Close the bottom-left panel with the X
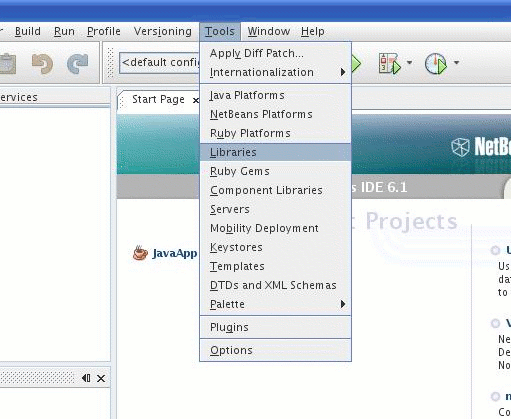511x419 pixels. pyautogui.click(x=101, y=378)
